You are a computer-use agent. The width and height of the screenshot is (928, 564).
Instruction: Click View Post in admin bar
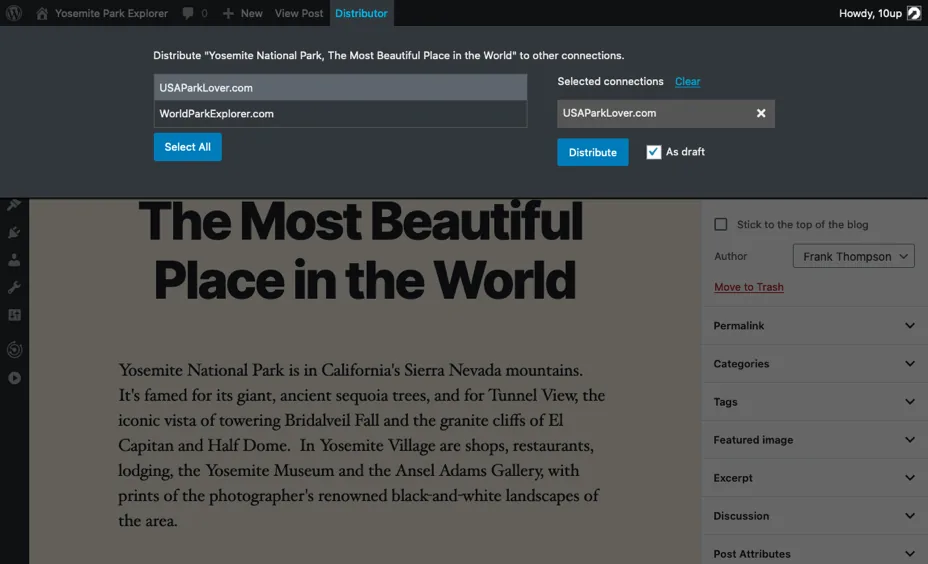(299, 13)
